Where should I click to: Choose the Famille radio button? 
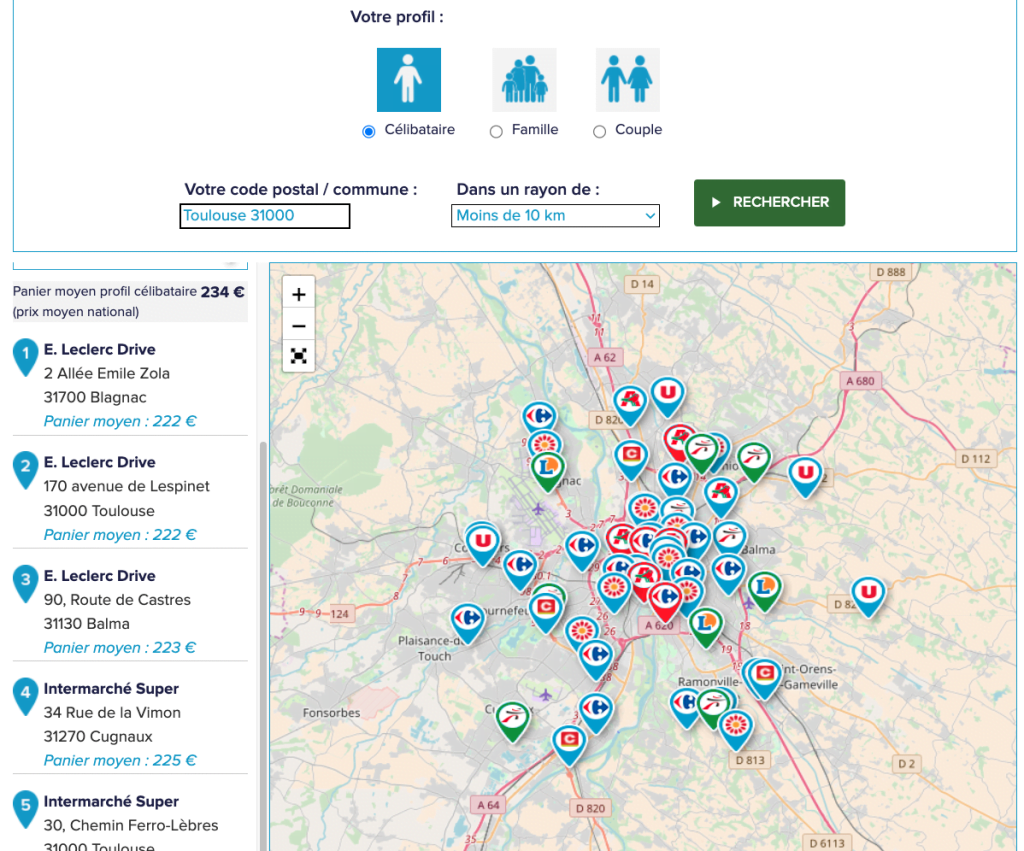tap(496, 131)
